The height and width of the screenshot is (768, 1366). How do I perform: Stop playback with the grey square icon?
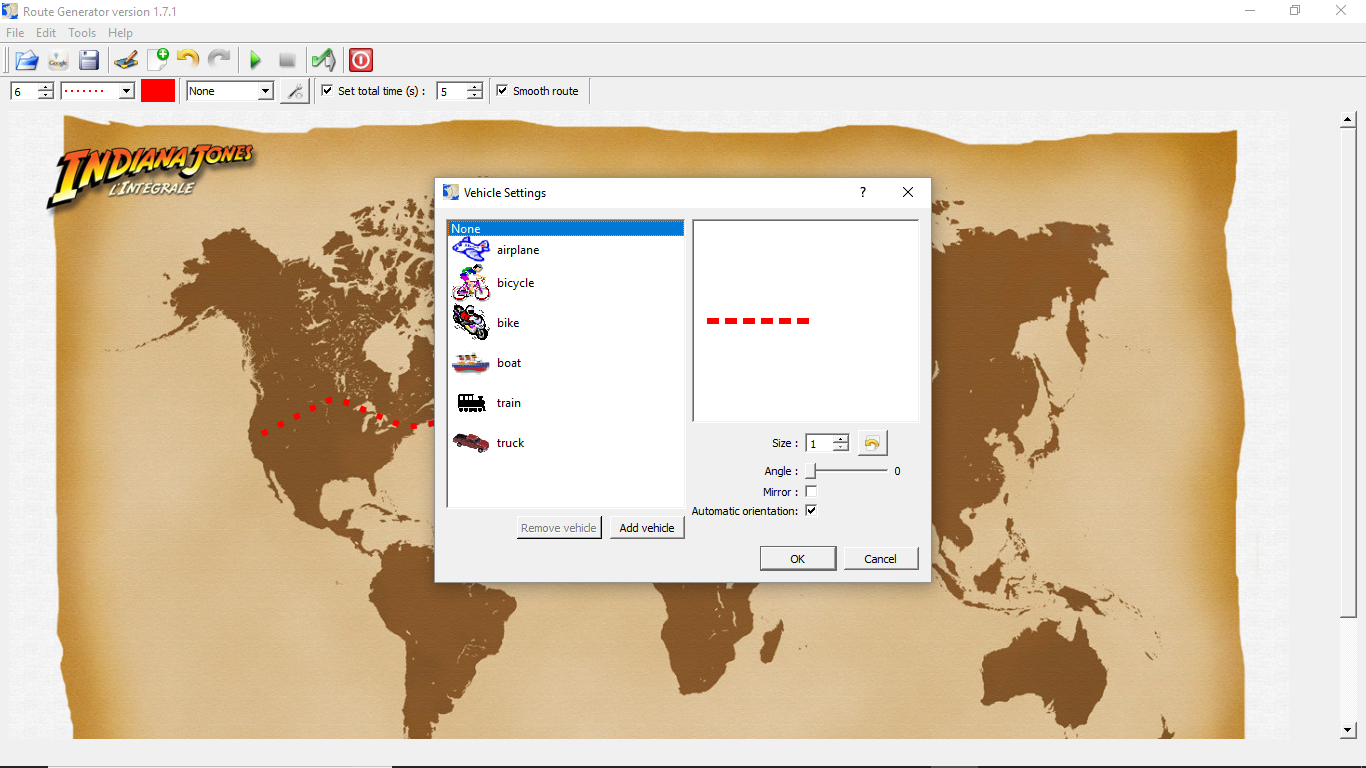(287, 60)
